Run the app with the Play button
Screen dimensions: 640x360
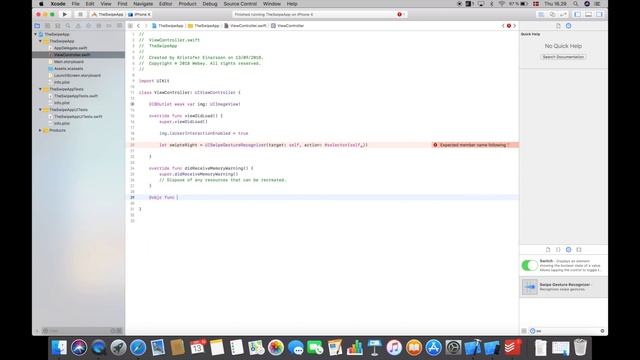click(64, 14)
